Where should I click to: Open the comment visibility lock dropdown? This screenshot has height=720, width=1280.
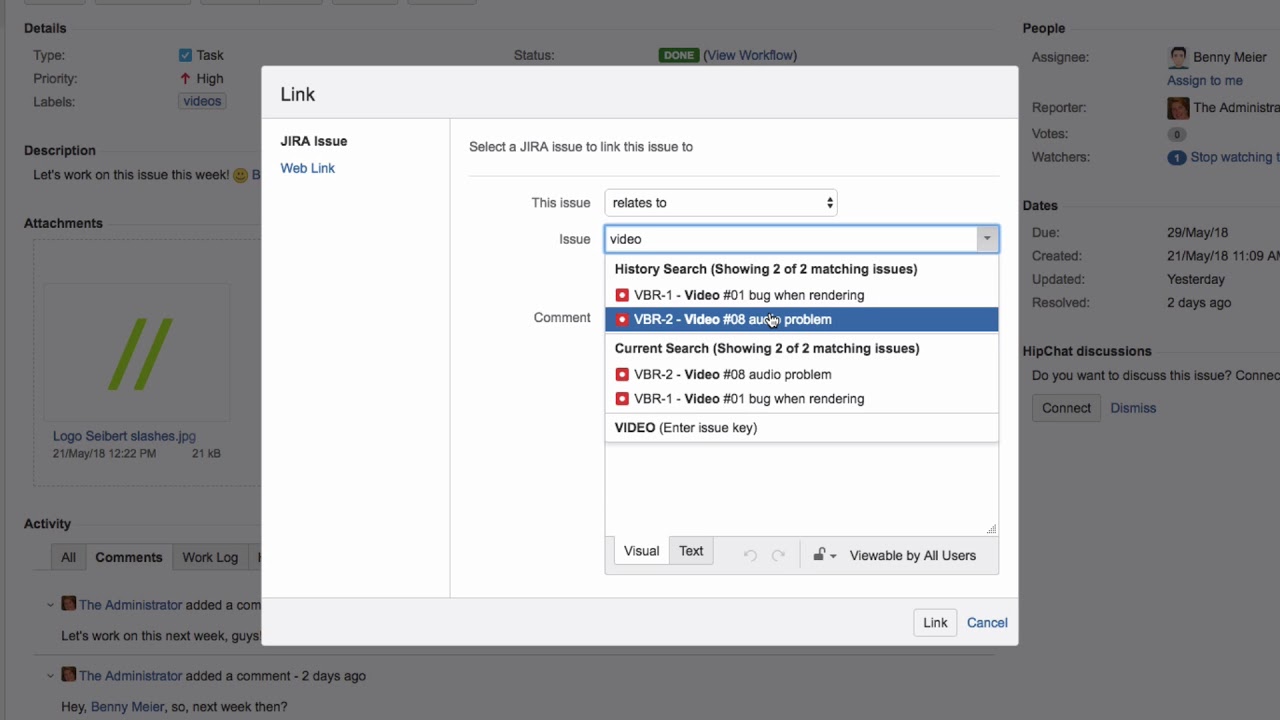824,555
